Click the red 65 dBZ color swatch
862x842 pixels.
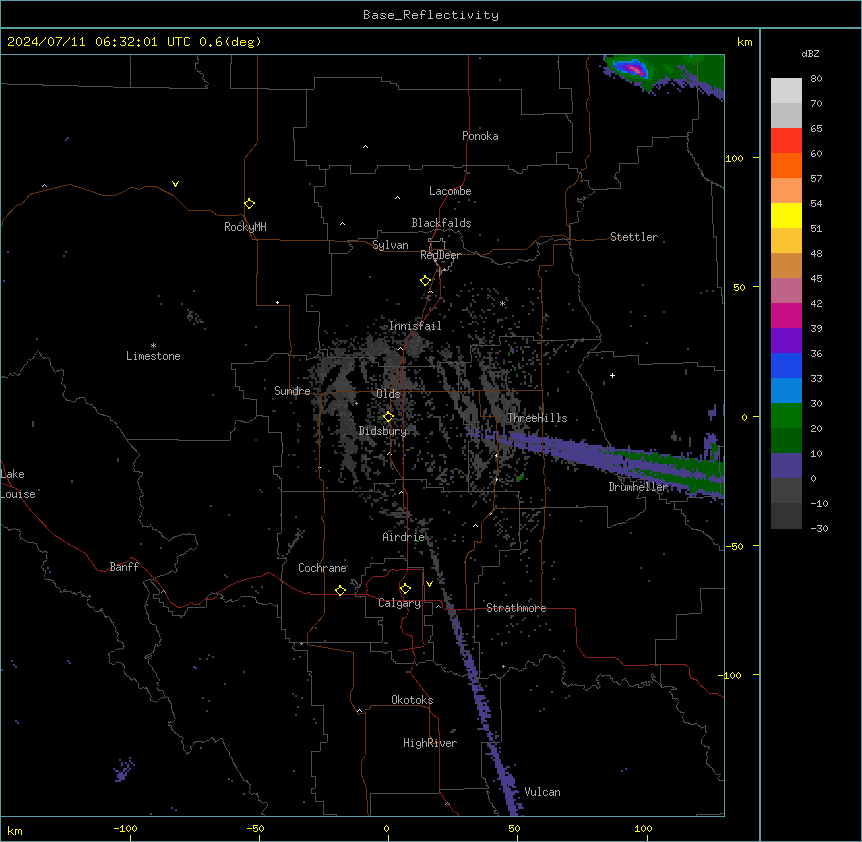(786, 141)
